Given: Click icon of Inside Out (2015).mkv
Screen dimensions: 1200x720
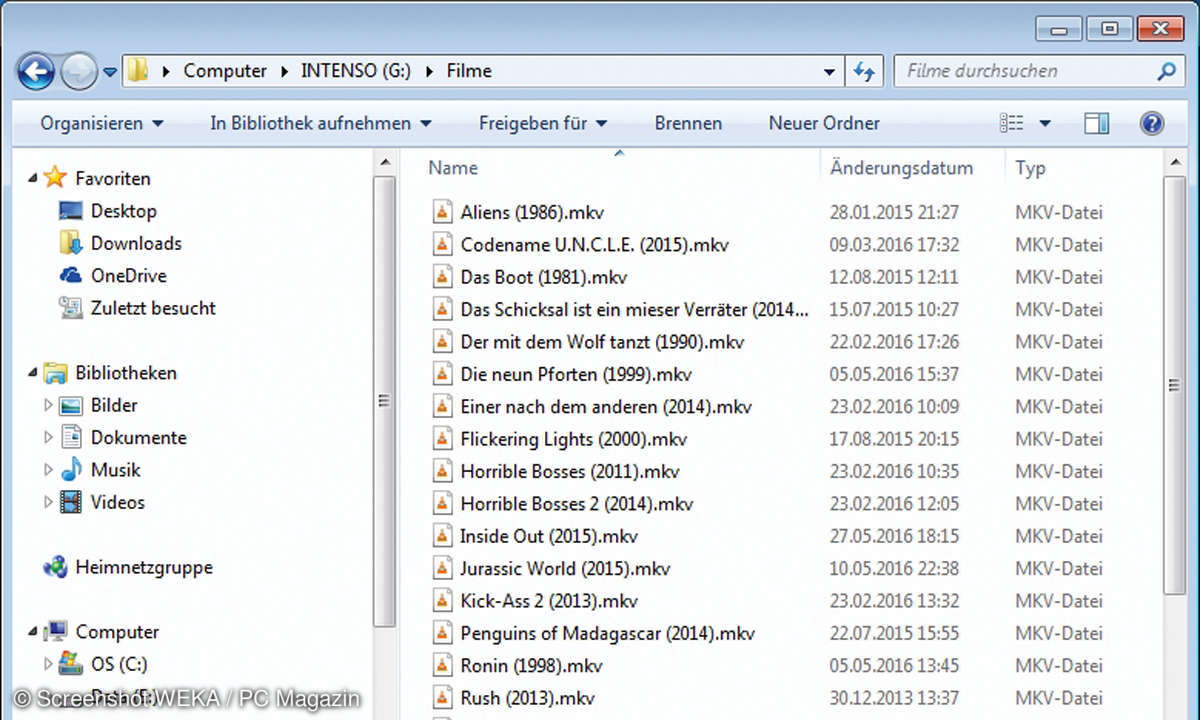Looking at the screenshot, I should (443, 536).
